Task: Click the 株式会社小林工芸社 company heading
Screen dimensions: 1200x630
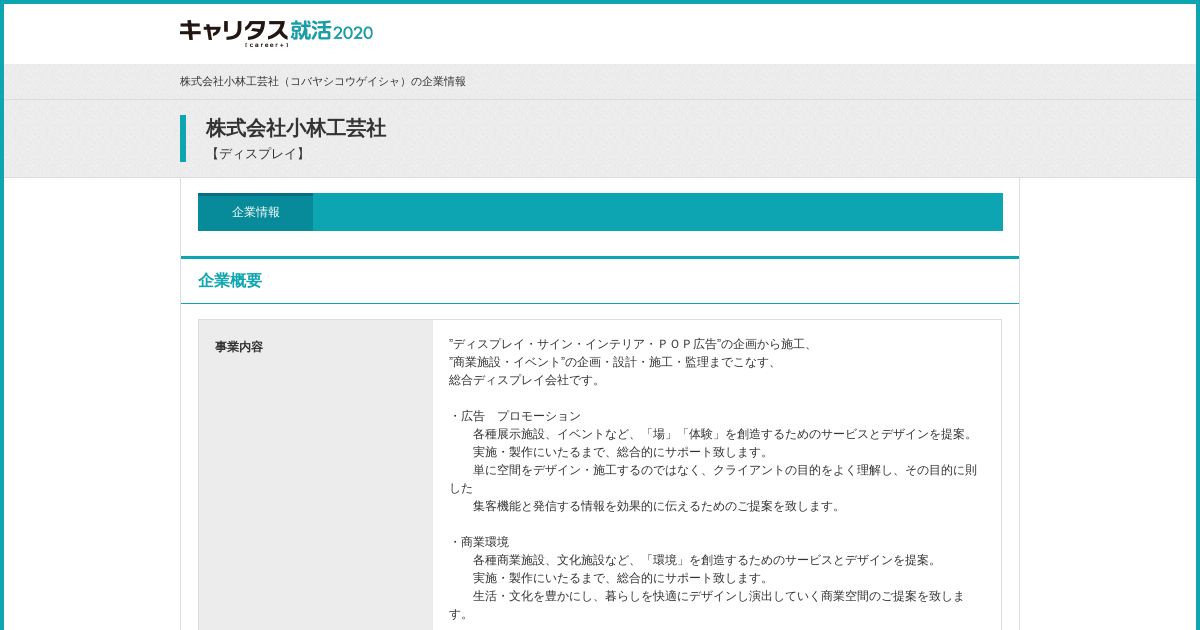Action: [296, 128]
